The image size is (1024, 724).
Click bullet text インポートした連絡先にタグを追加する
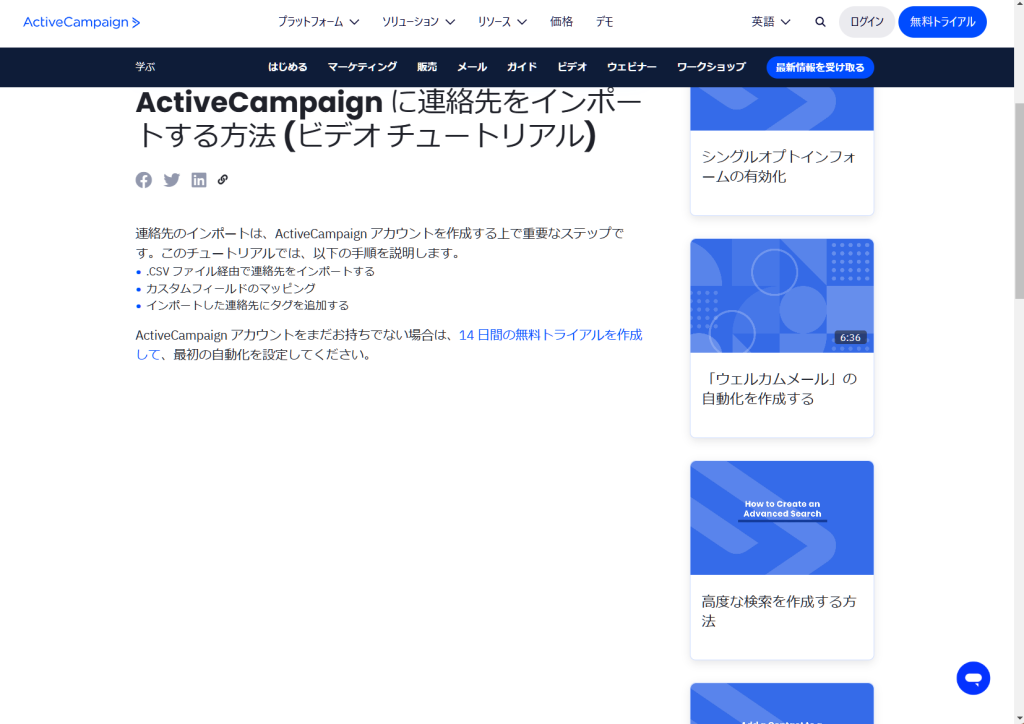pos(248,305)
